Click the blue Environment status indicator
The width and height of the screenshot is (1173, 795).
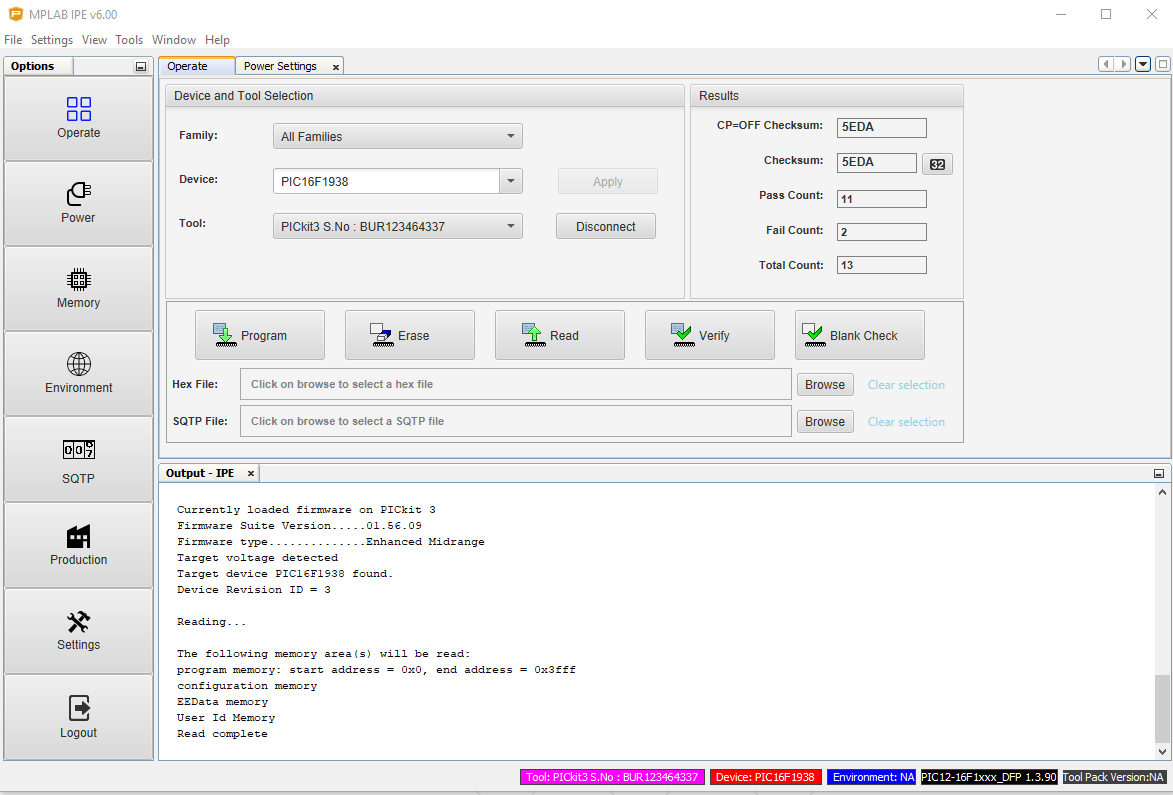coord(873,777)
